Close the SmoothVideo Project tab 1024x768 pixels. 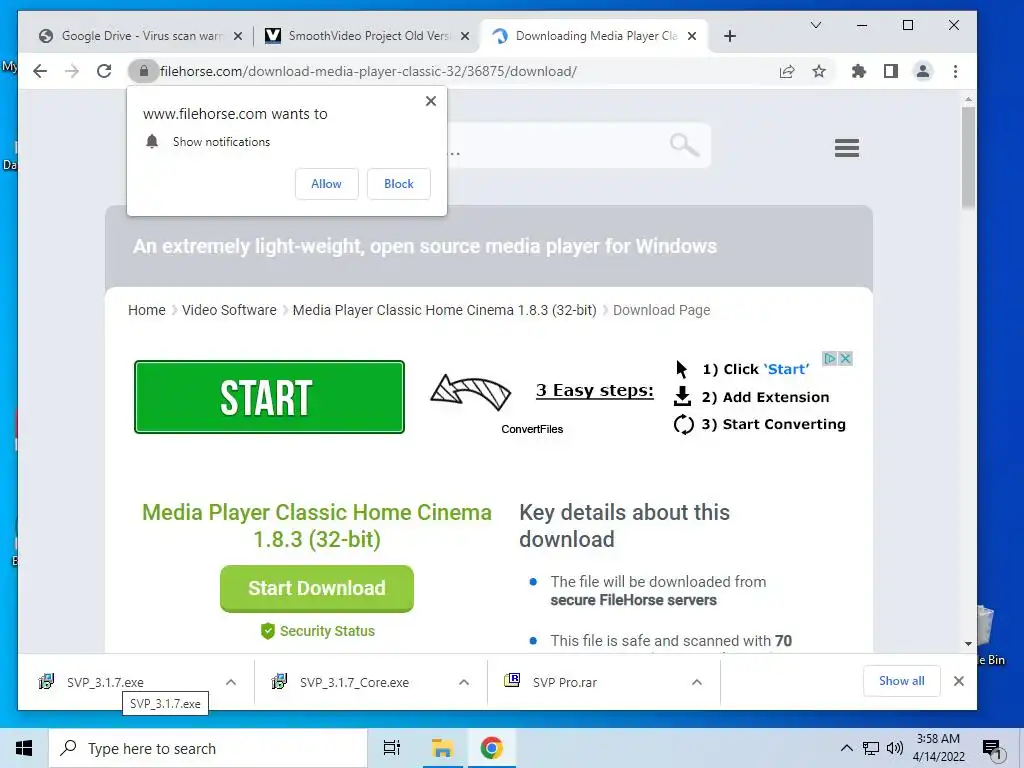click(465, 36)
